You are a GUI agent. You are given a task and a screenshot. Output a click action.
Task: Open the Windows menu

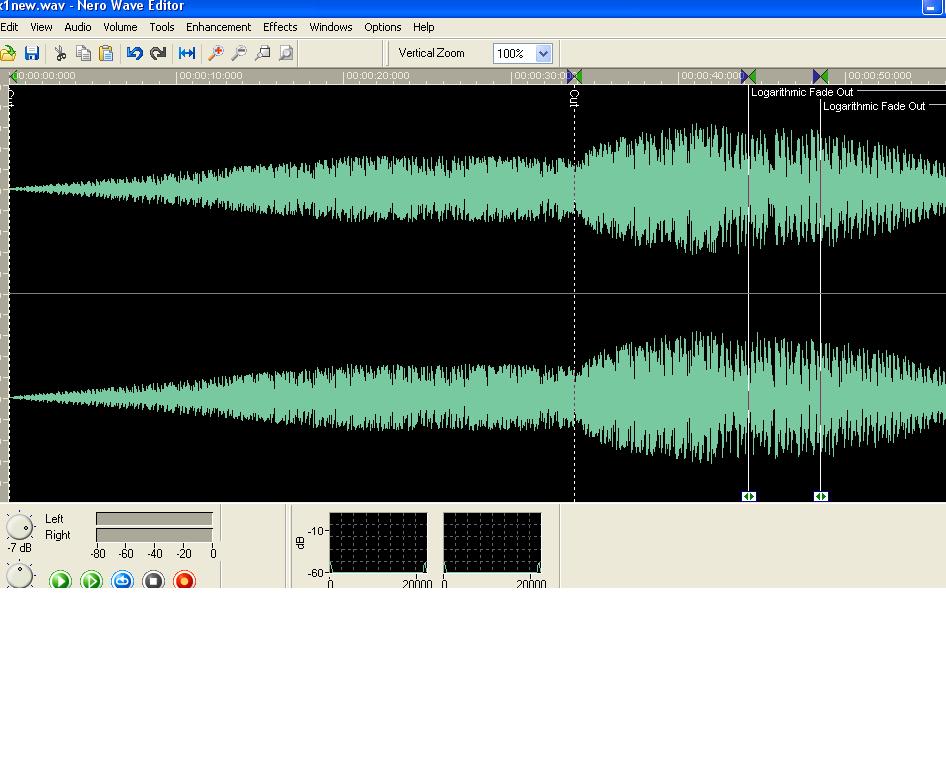pyautogui.click(x=331, y=27)
